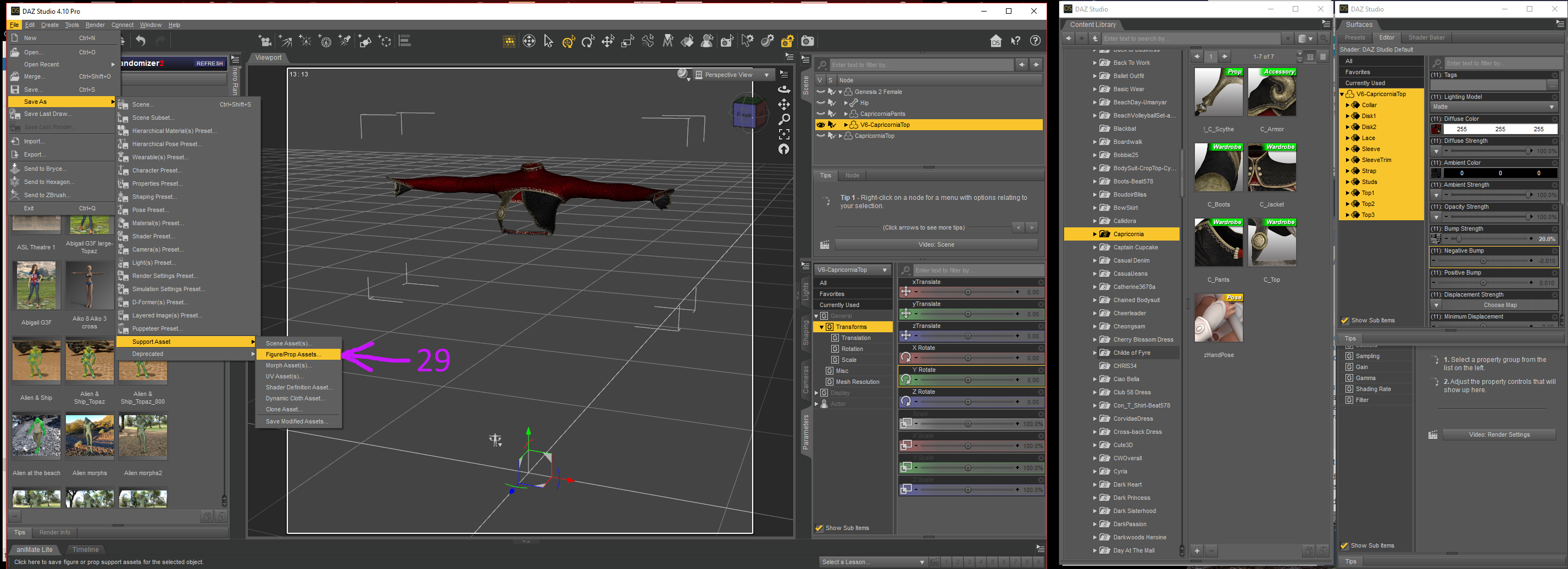Choose Figure/Prop Assets menu entry
Image resolution: width=1568 pixels, height=569 pixels.
click(x=293, y=354)
